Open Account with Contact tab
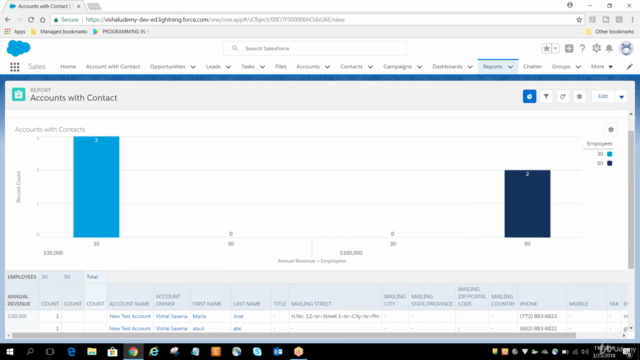The width and height of the screenshot is (640, 360). [x=113, y=67]
